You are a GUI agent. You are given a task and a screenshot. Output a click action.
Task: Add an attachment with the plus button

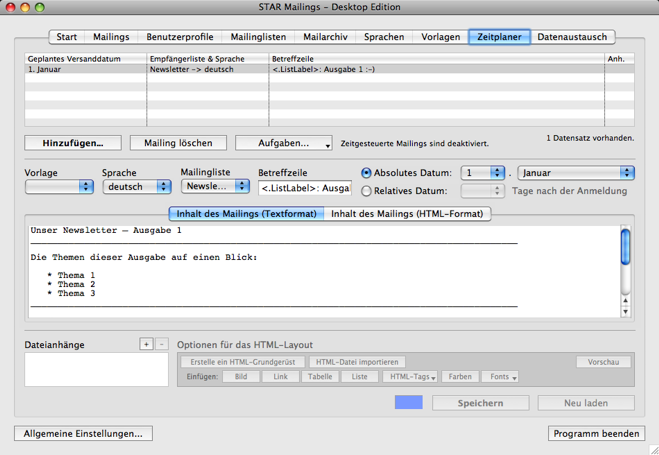click(x=146, y=344)
